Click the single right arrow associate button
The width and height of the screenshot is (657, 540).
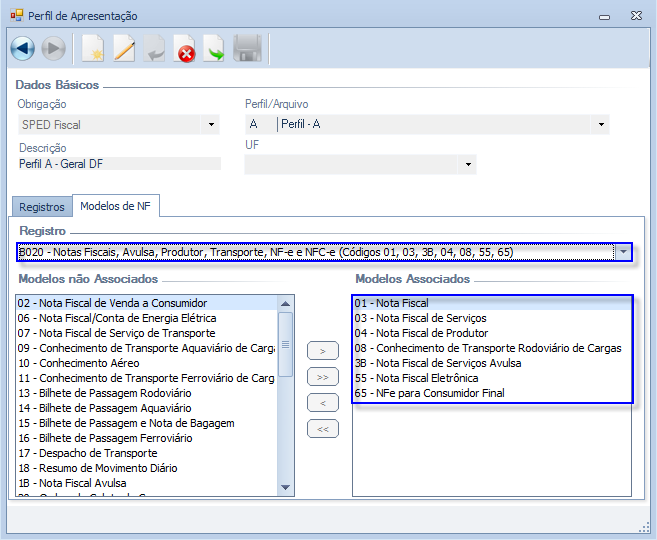pos(322,352)
